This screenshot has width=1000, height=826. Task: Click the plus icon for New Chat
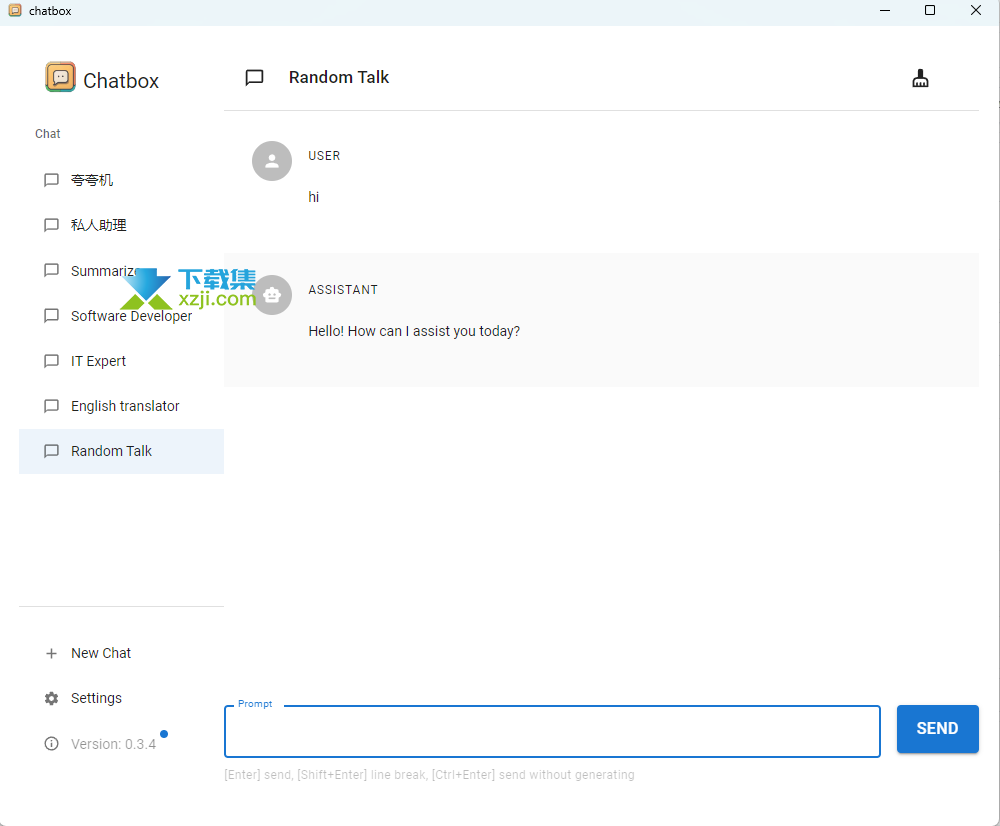click(51, 653)
